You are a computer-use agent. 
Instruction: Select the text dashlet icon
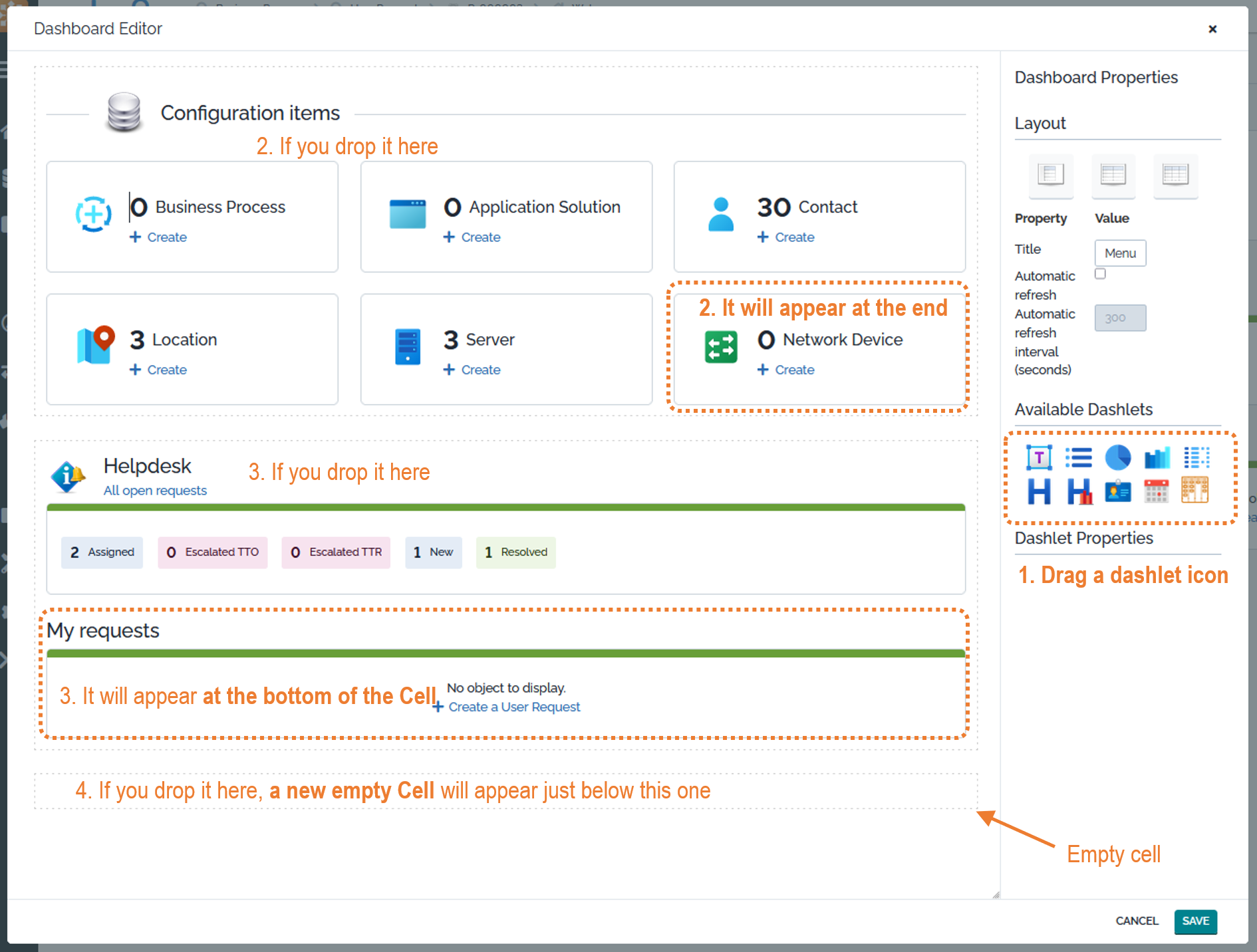pyautogui.click(x=1039, y=457)
